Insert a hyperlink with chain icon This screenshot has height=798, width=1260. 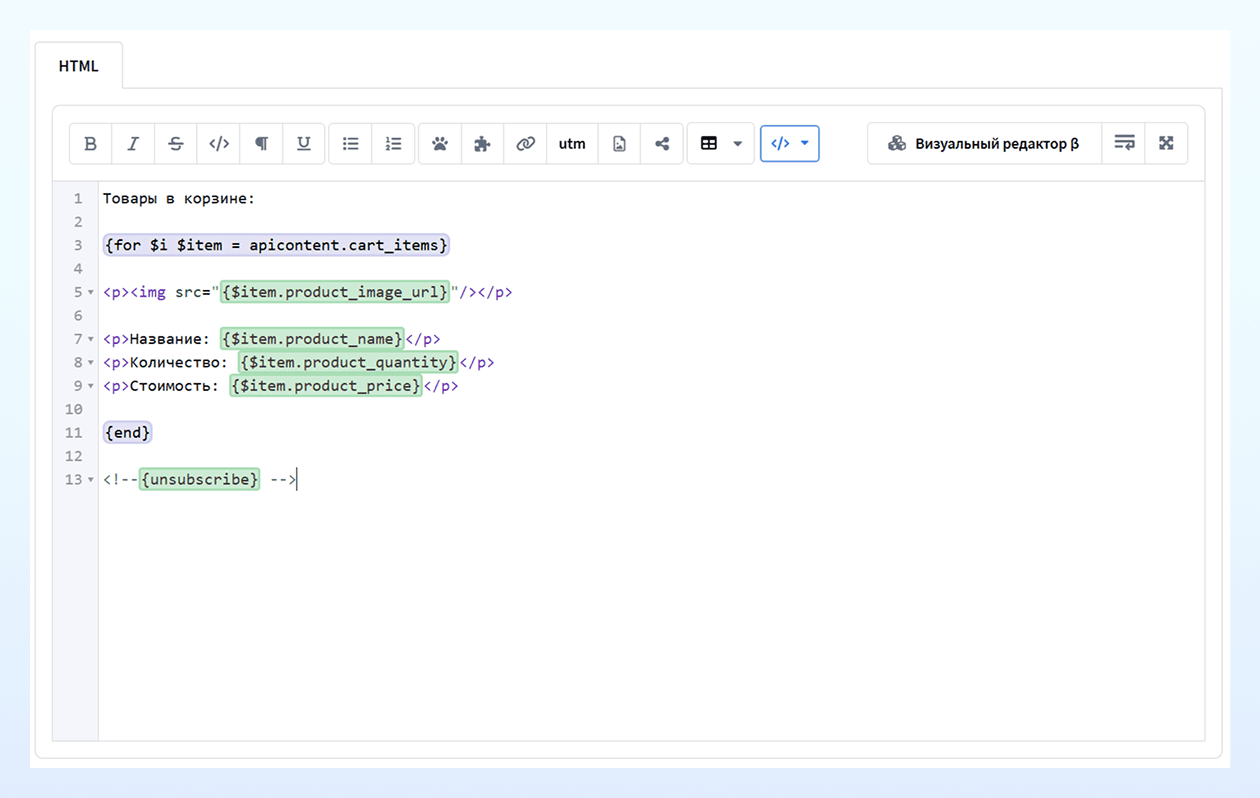click(x=525, y=144)
